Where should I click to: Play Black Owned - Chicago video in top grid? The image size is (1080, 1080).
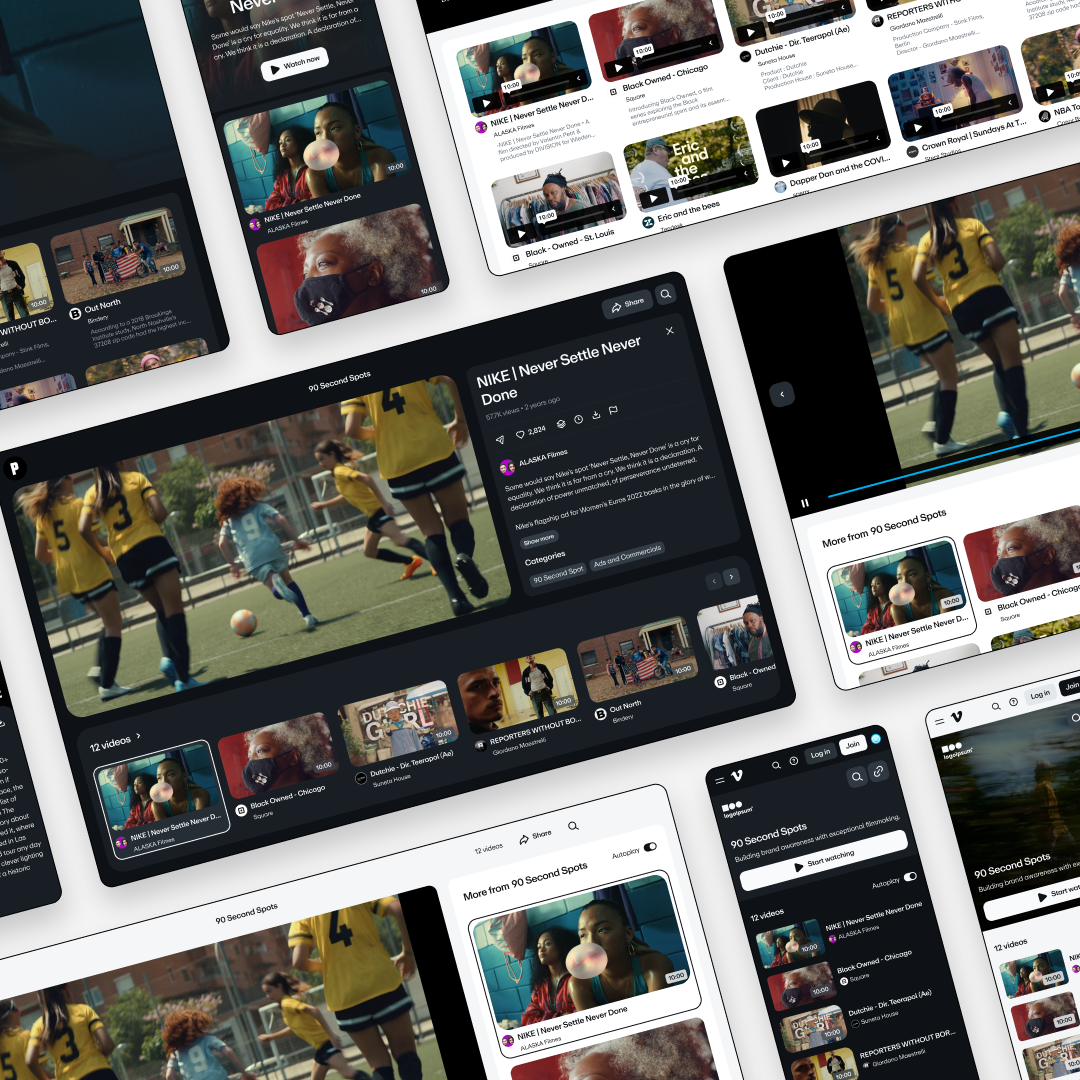pos(619,68)
